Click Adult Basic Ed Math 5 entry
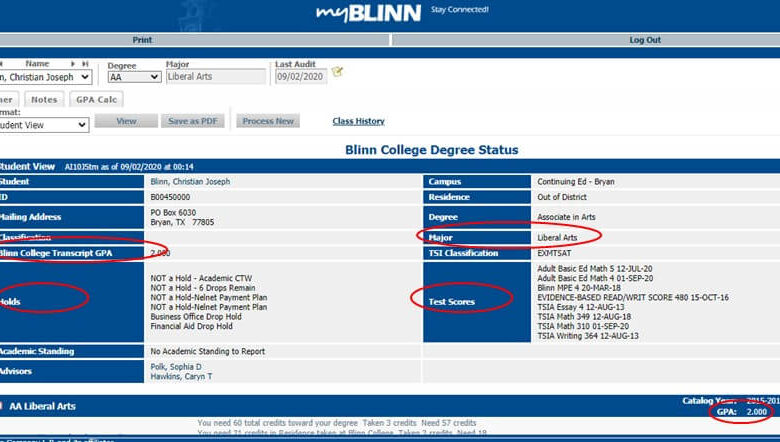This screenshot has height=442, width=780. pyautogui.click(x=595, y=268)
